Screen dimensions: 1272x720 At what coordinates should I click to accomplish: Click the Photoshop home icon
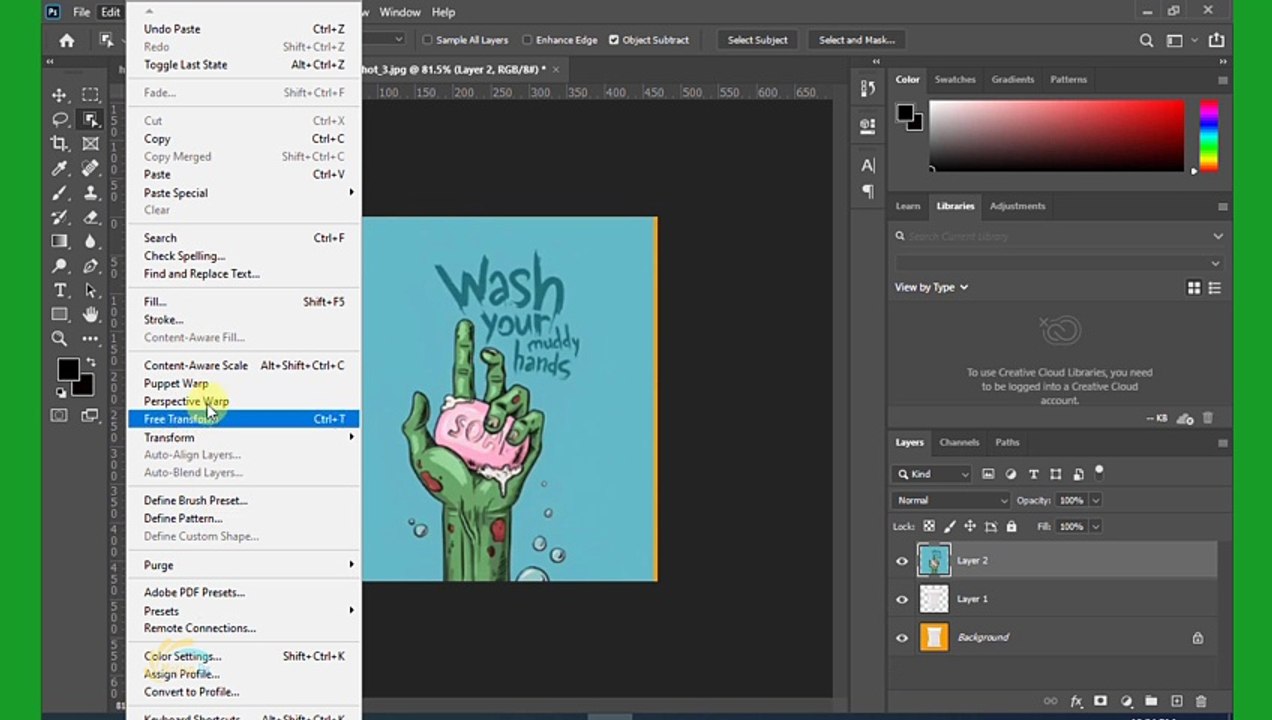(66, 40)
